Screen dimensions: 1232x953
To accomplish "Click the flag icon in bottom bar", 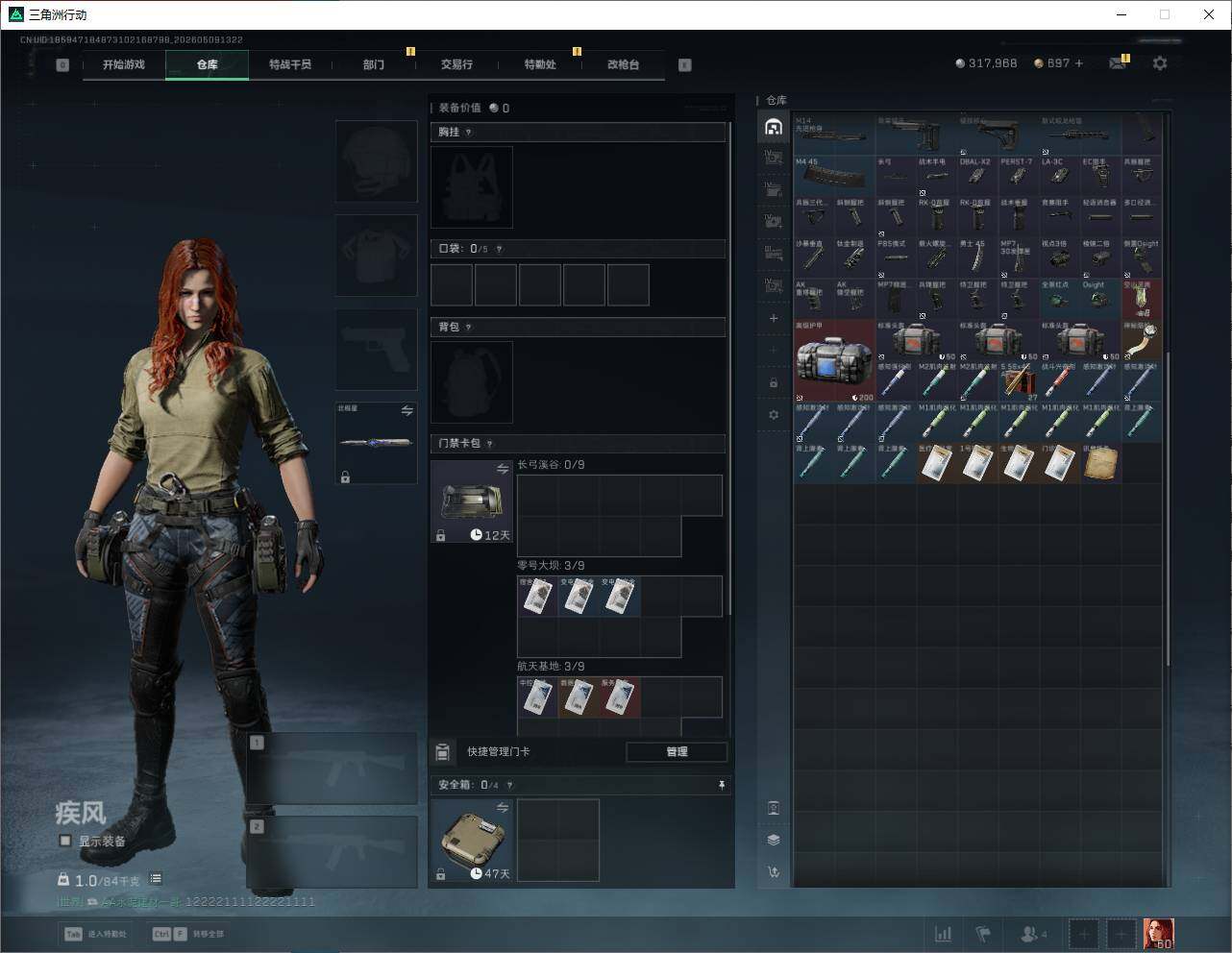I will point(983,933).
